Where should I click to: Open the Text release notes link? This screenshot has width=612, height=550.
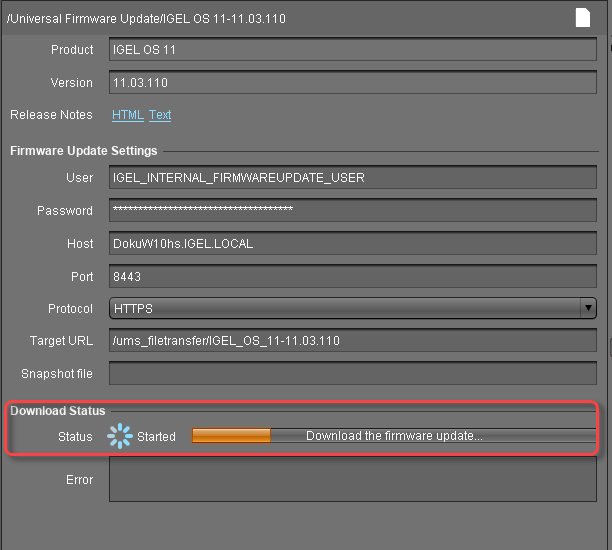pyautogui.click(x=160, y=115)
